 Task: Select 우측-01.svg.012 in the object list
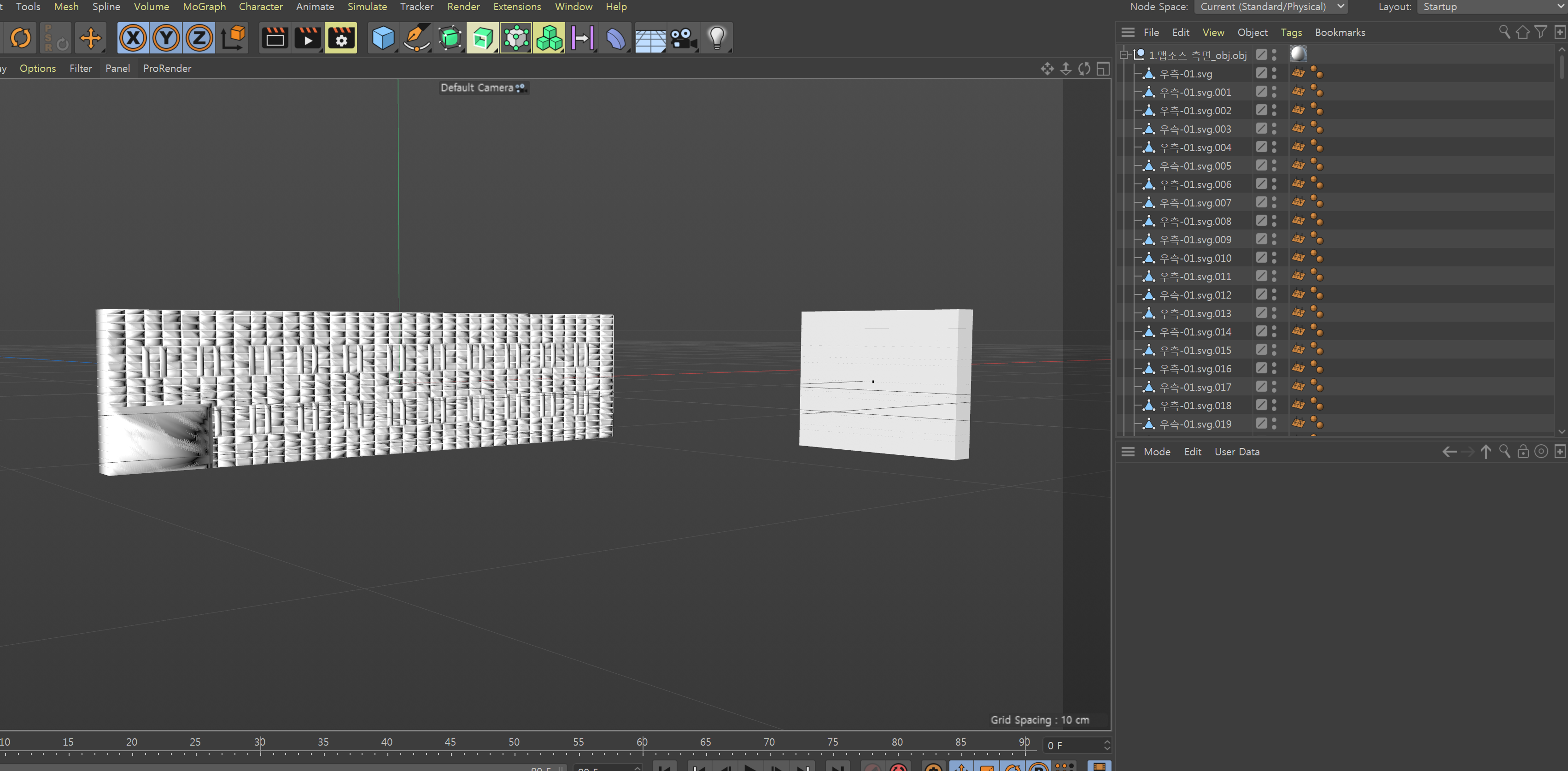tap(1195, 295)
